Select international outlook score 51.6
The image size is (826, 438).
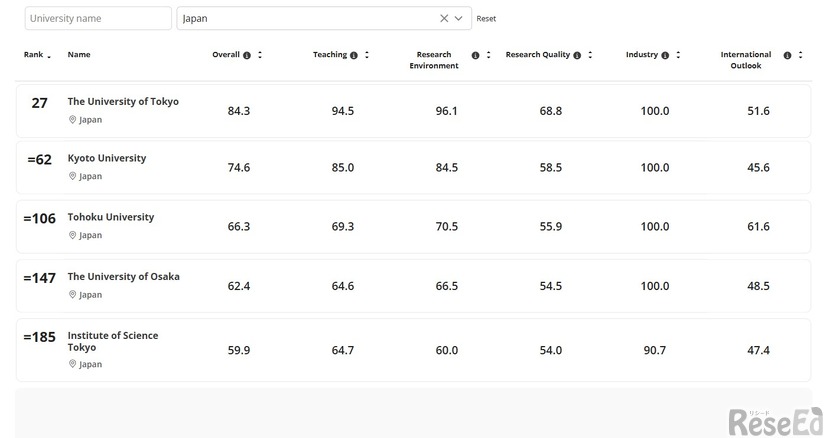(759, 111)
